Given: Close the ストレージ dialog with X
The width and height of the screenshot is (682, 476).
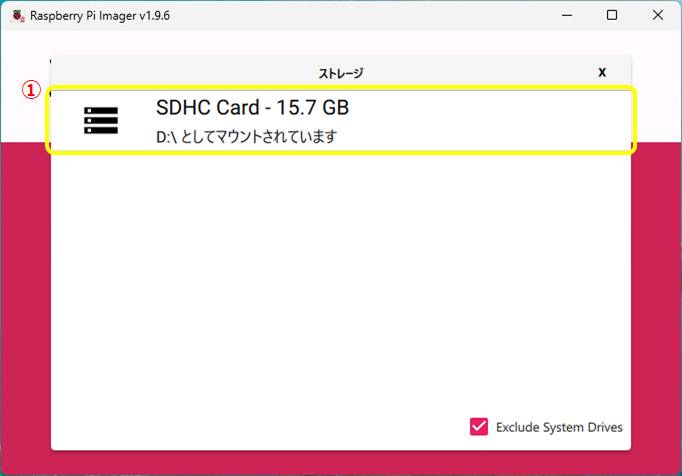Looking at the screenshot, I should [x=602, y=72].
